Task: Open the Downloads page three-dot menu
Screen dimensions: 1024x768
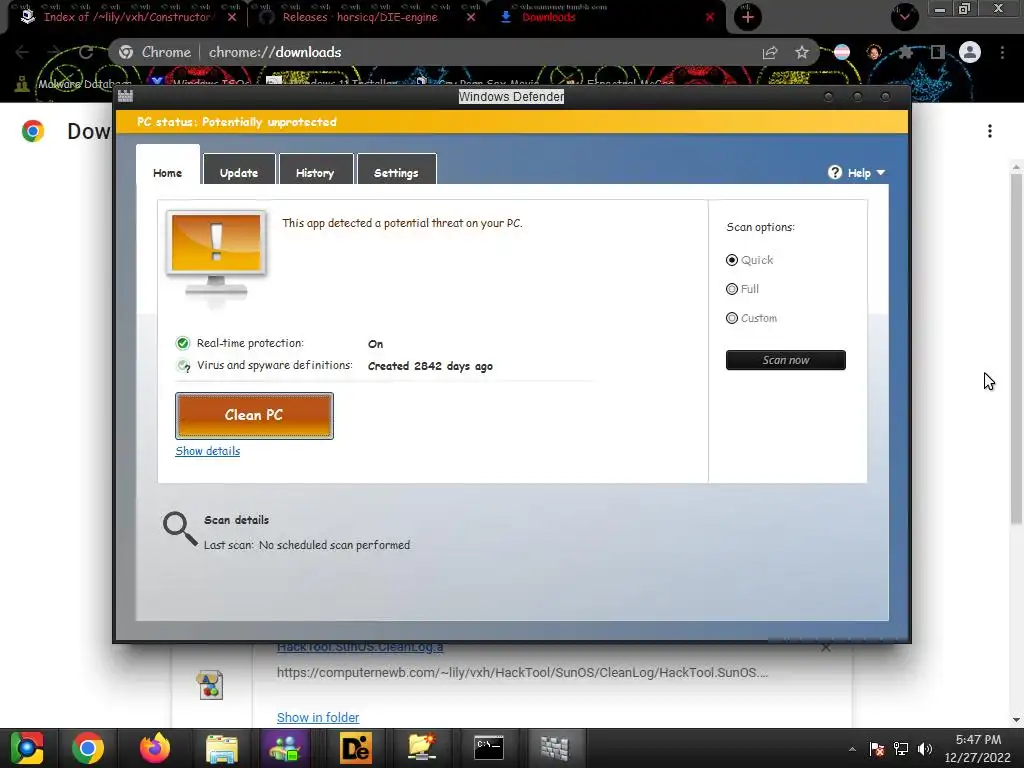Action: click(990, 131)
